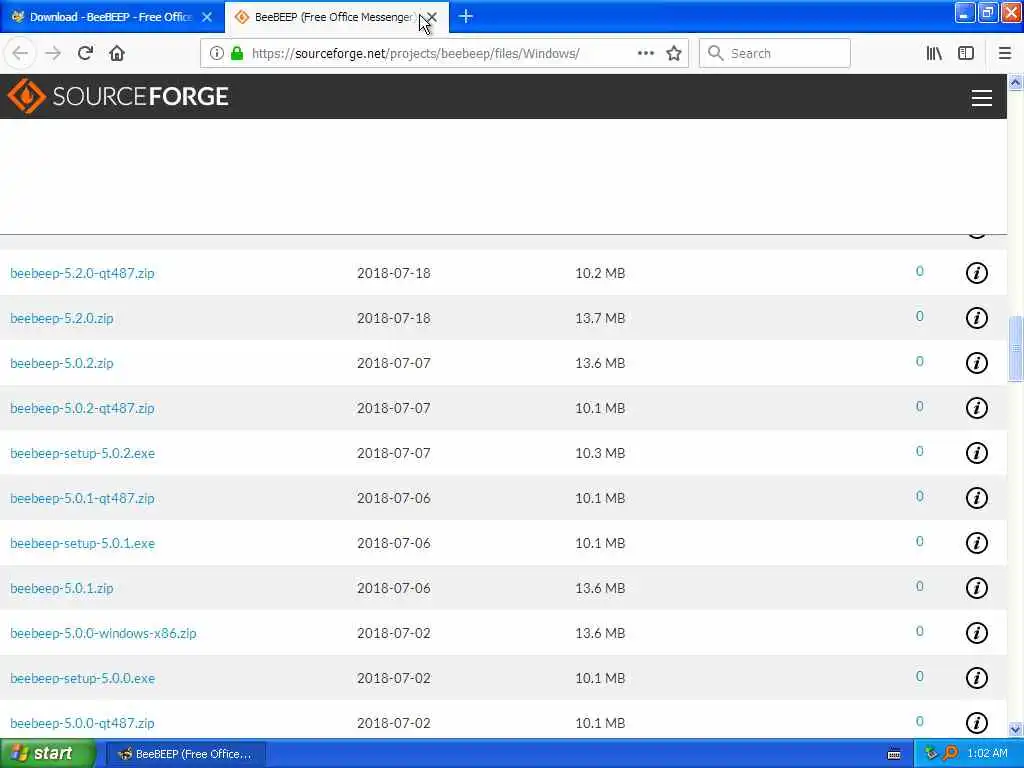Click the page scrollbar up arrow
The height and width of the screenshot is (768, 1024).
[x=1015, y=82]
